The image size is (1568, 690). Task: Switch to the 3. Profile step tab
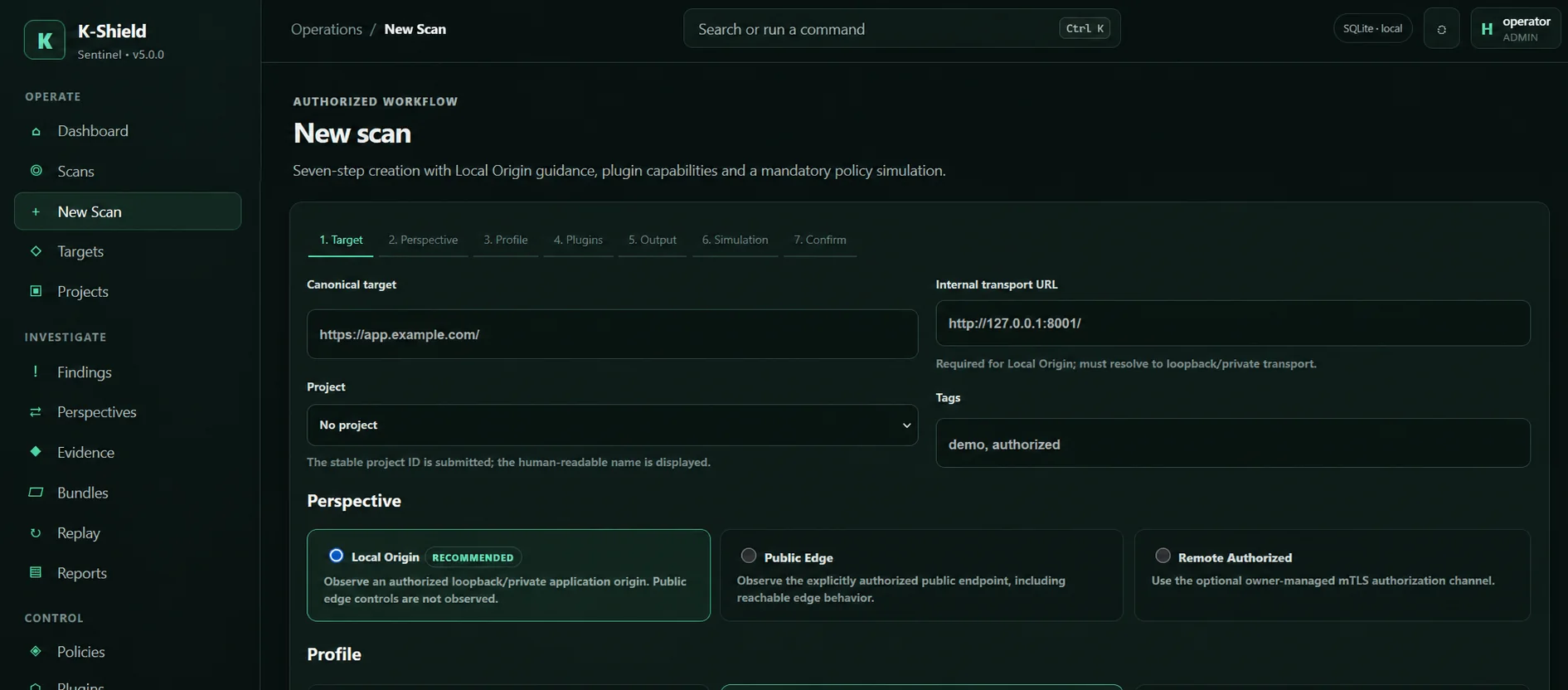[506, 240]
